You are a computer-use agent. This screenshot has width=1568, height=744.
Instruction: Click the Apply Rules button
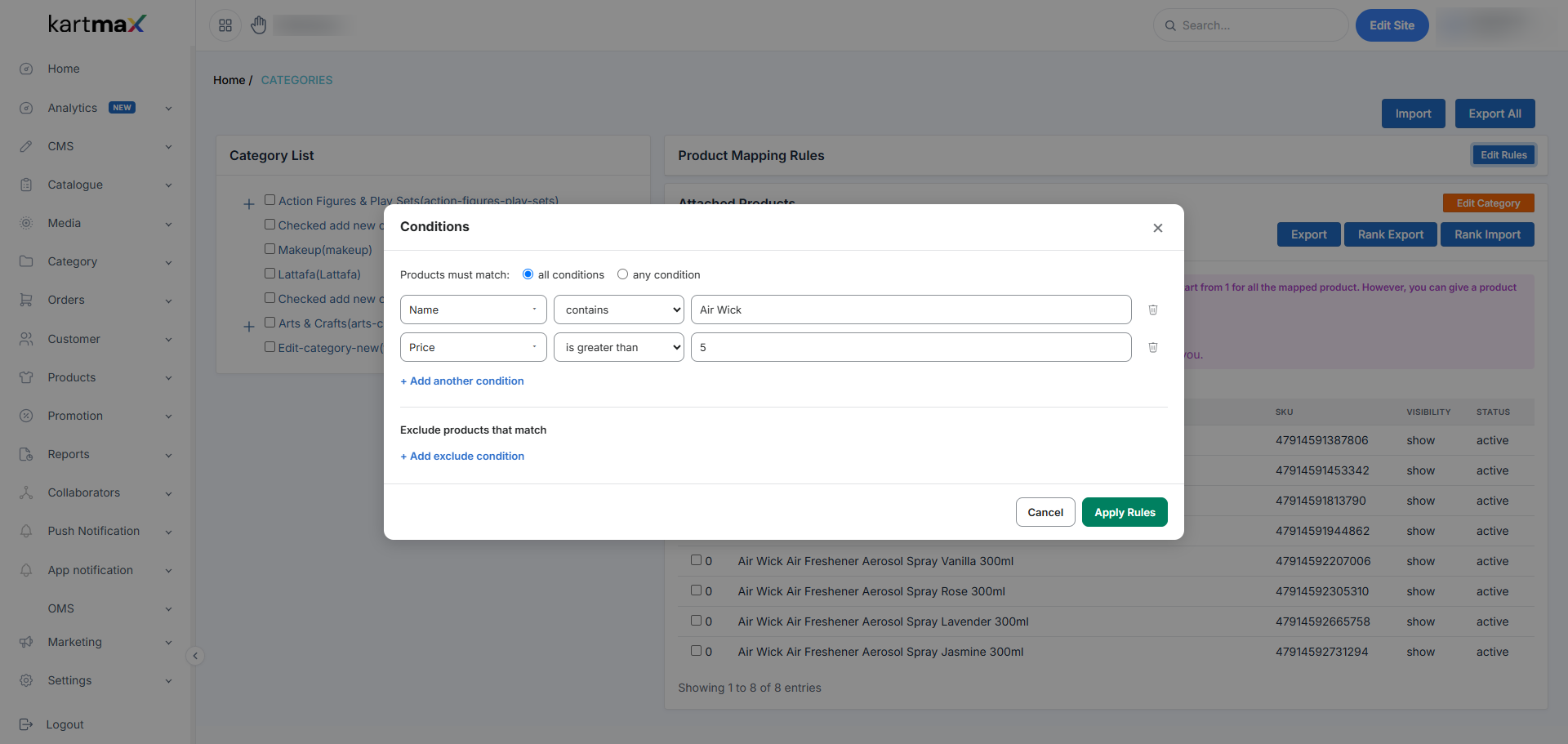point(1125,512)
